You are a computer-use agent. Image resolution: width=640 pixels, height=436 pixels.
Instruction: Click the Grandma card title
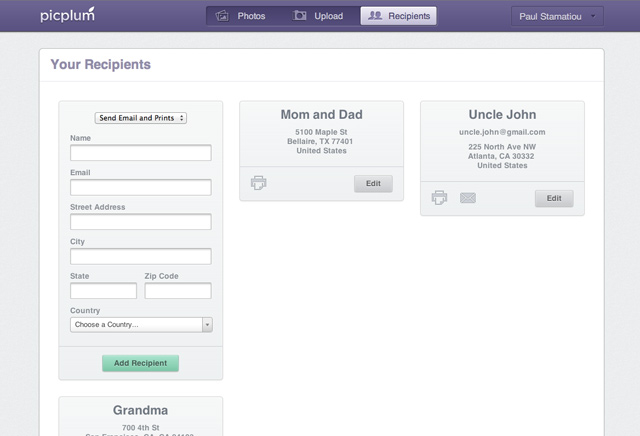(140, 410)
